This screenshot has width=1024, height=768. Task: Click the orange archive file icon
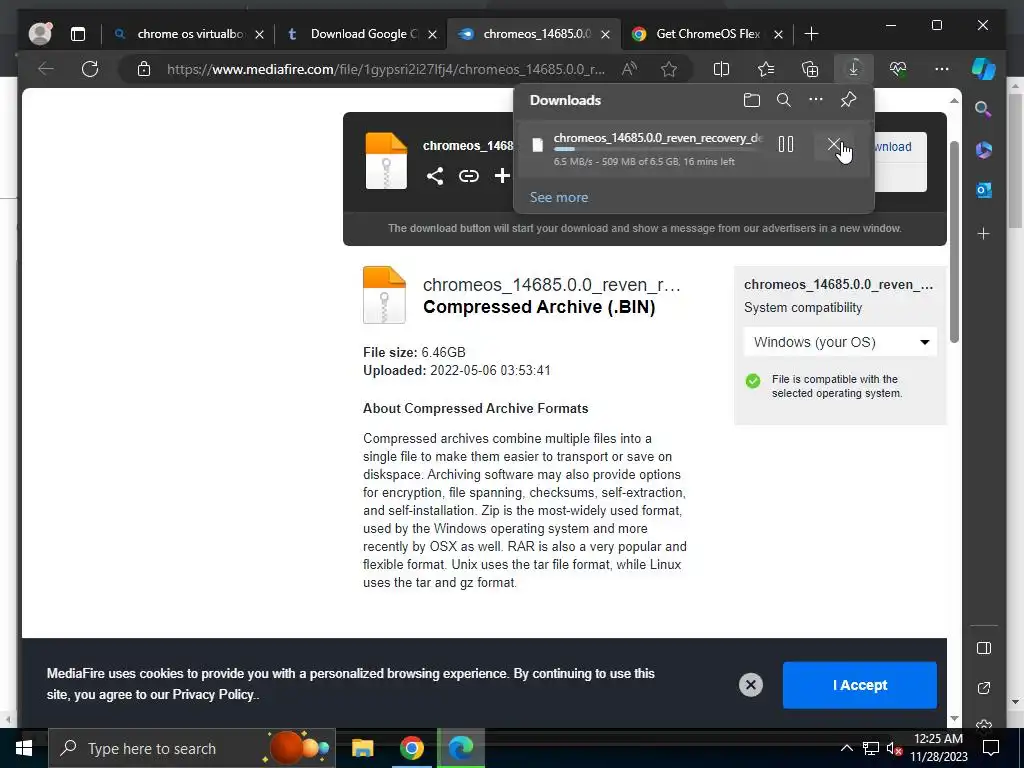pos(384,295)
